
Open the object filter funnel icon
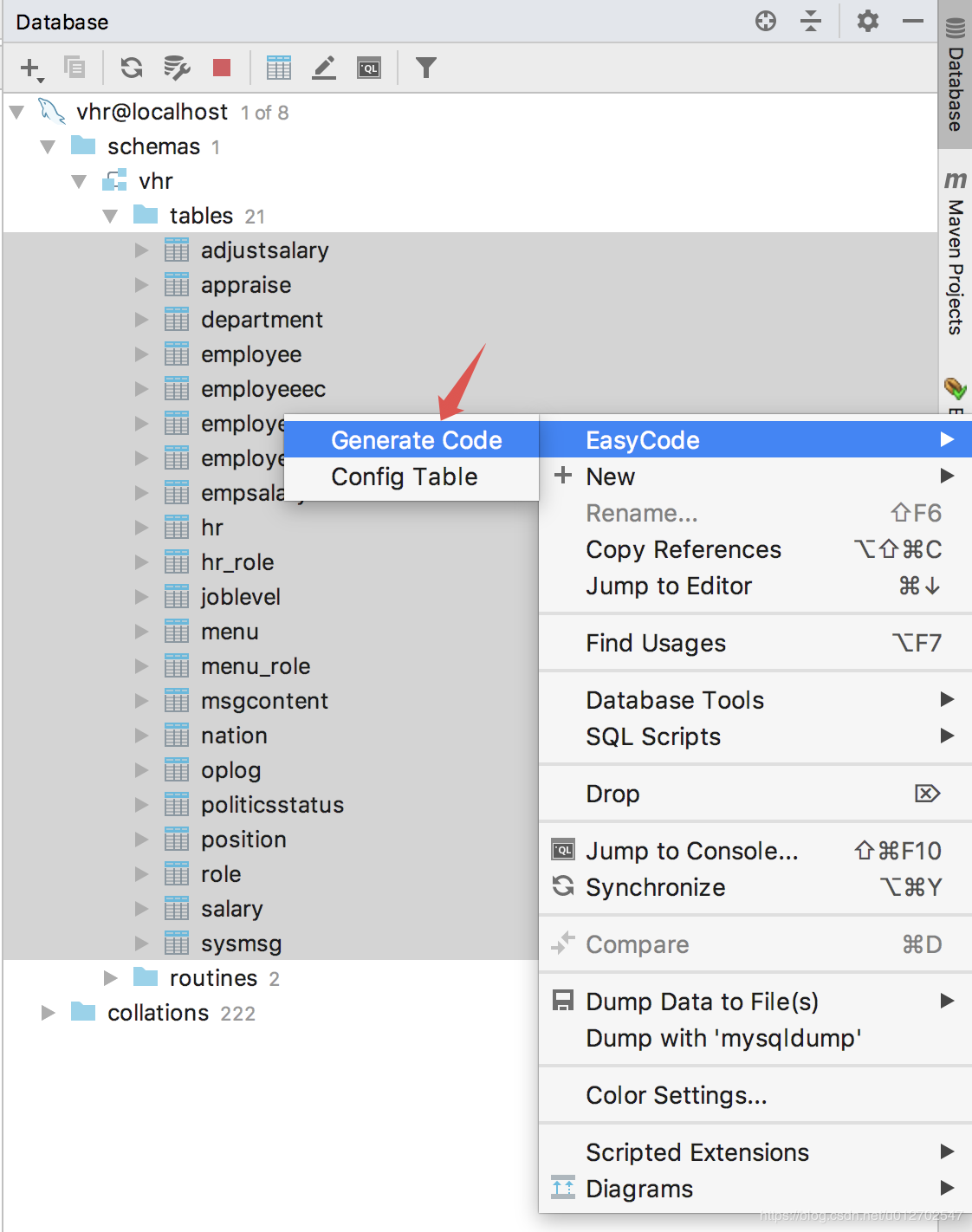424,67
